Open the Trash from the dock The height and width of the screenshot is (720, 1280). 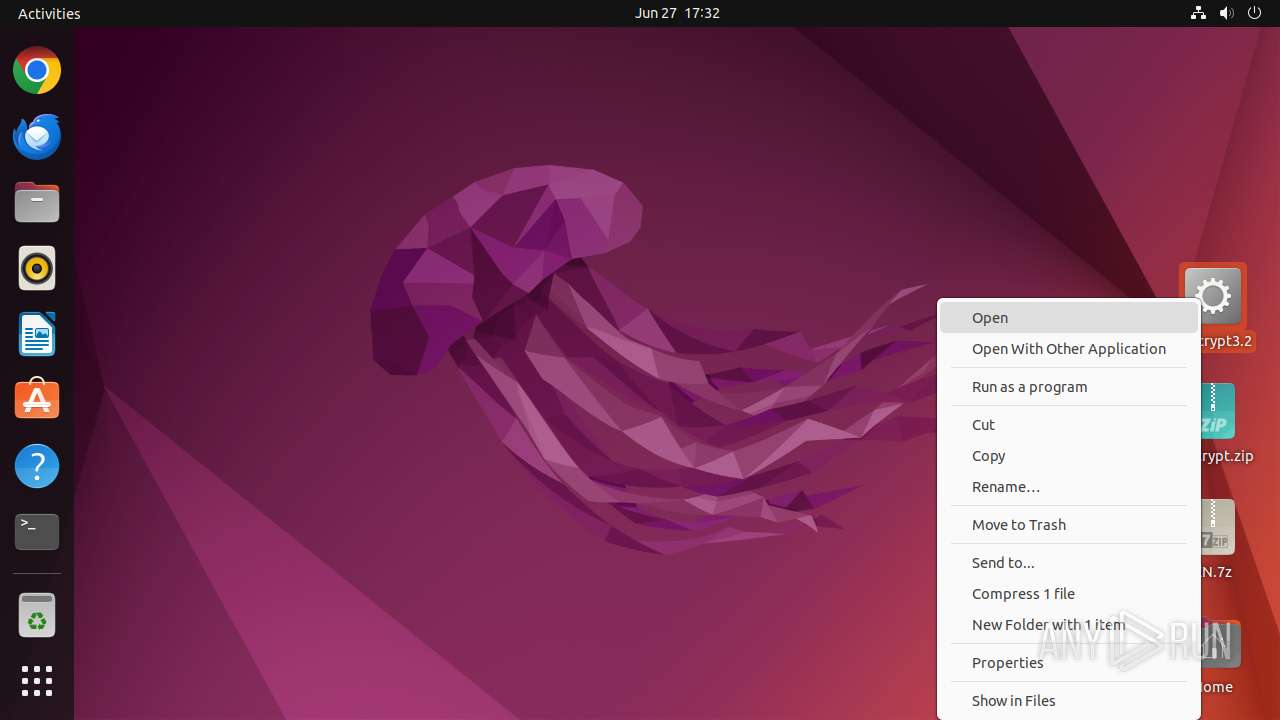tap(37, 616)
